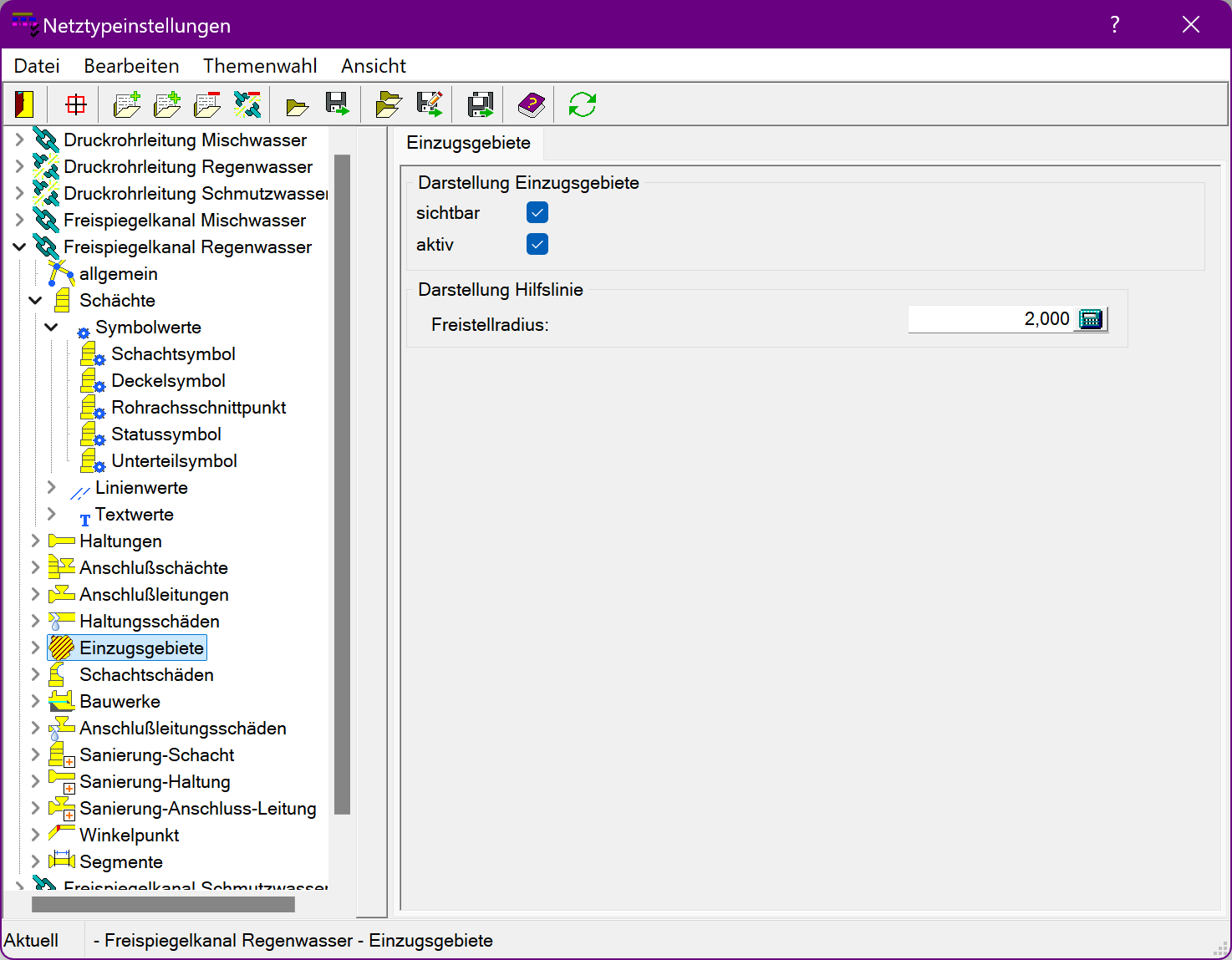Click the save disk with pencil icon
The width and height of the screenshot is (1232, 960).
point(430,104)
